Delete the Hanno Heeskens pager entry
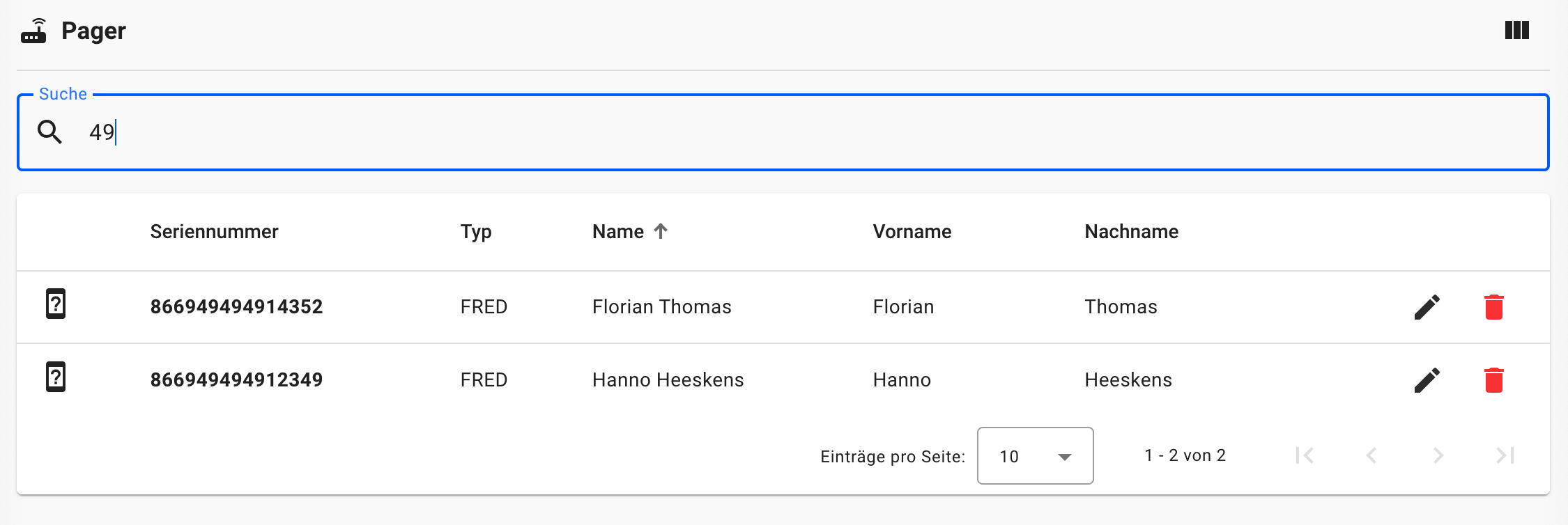 (1493, 380)
